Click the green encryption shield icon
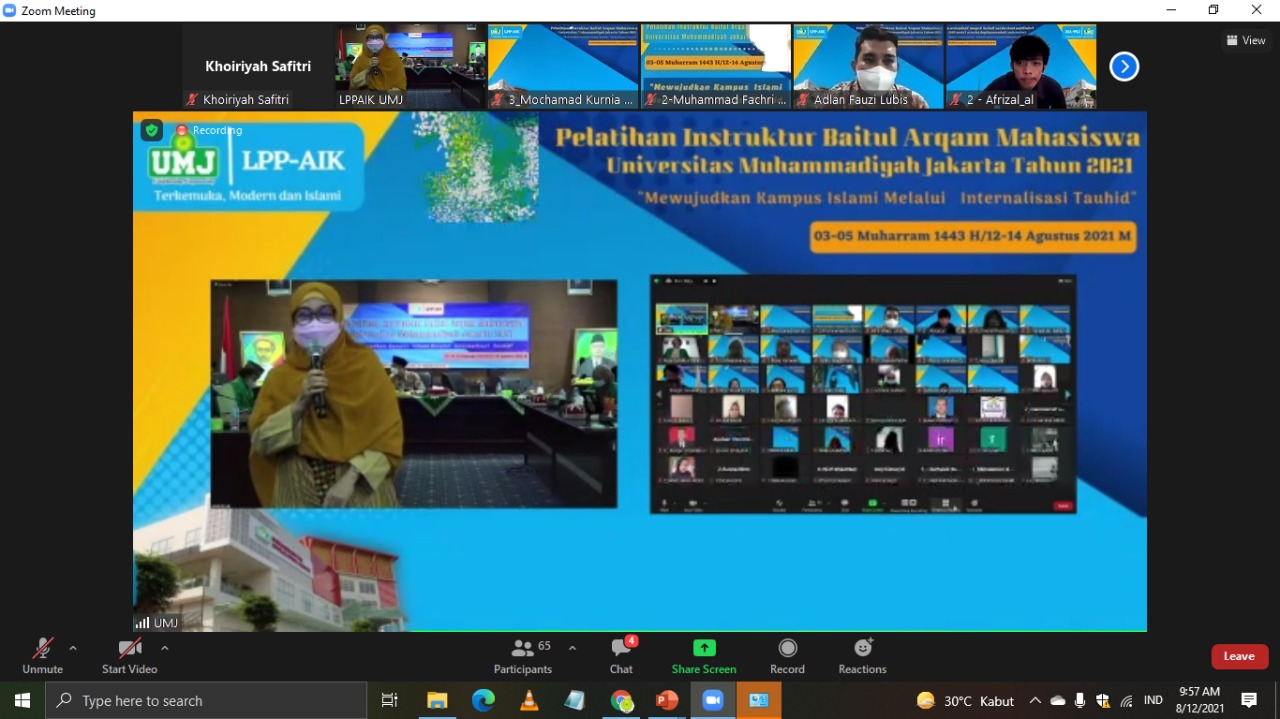The width and height of the screenshot is (1280, 719). pyautogui.click(x=151, y=130)
